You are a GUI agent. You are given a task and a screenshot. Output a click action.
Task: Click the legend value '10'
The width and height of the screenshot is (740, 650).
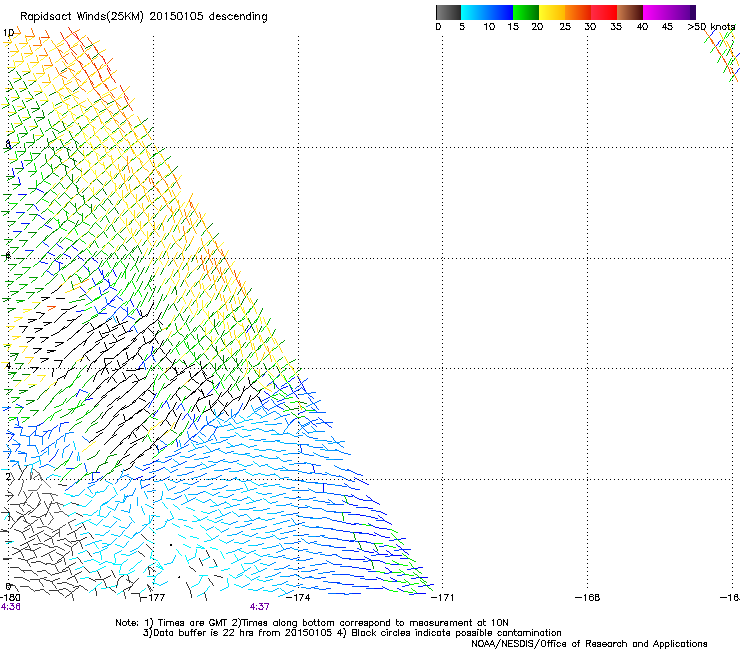489,27
